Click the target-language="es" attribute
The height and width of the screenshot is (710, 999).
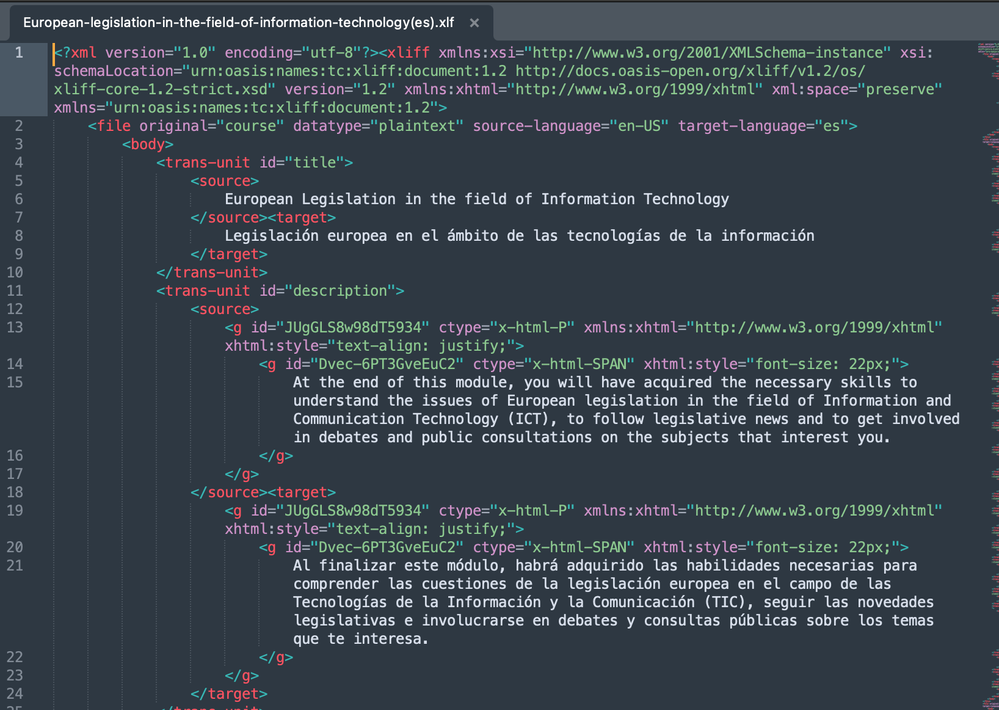click(x=763, y=126)
